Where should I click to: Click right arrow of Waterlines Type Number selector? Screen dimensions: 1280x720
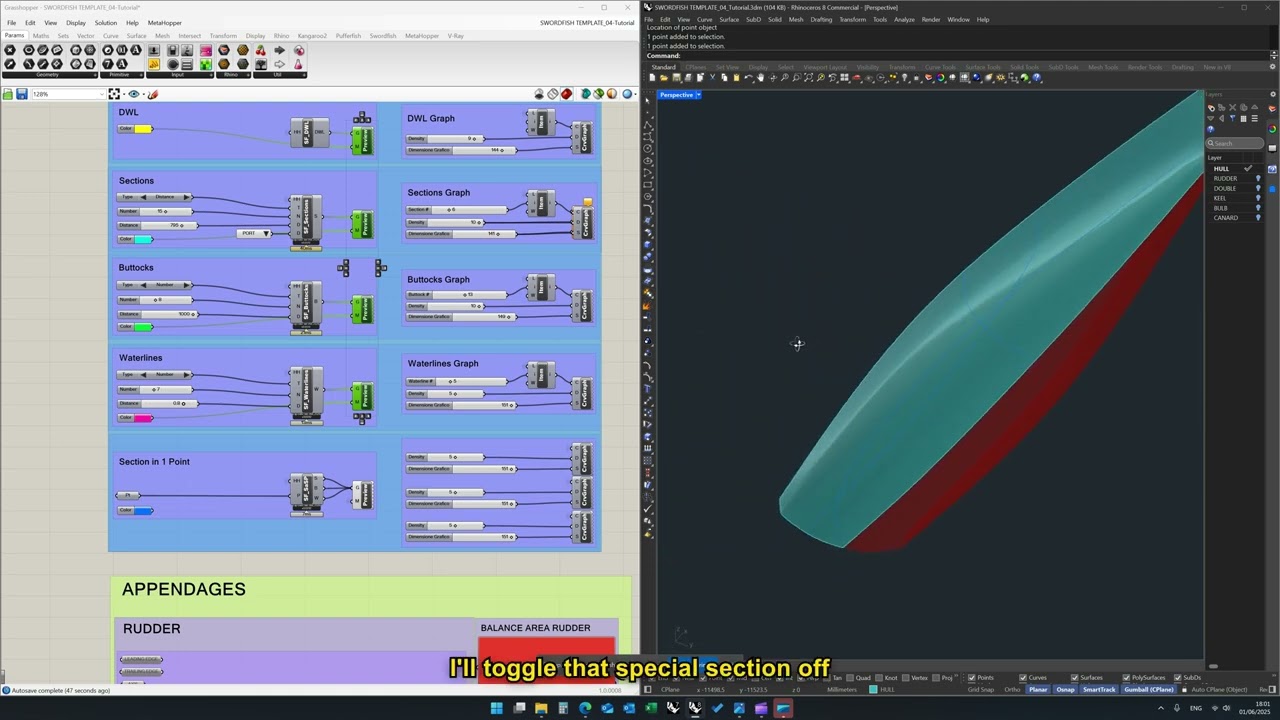click(186, 374)
